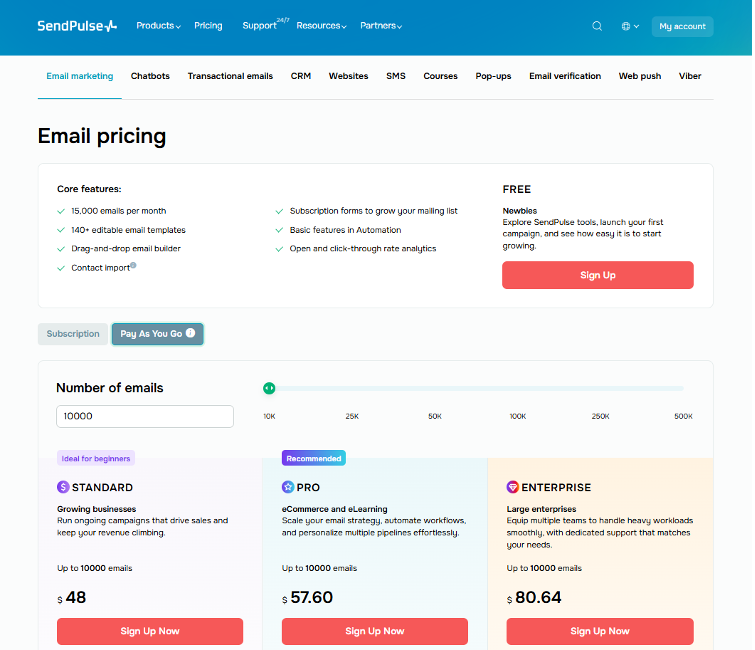Click the STANDARD price $48
The height and width of the screenshot is (650, 755).
coord(71,598)
